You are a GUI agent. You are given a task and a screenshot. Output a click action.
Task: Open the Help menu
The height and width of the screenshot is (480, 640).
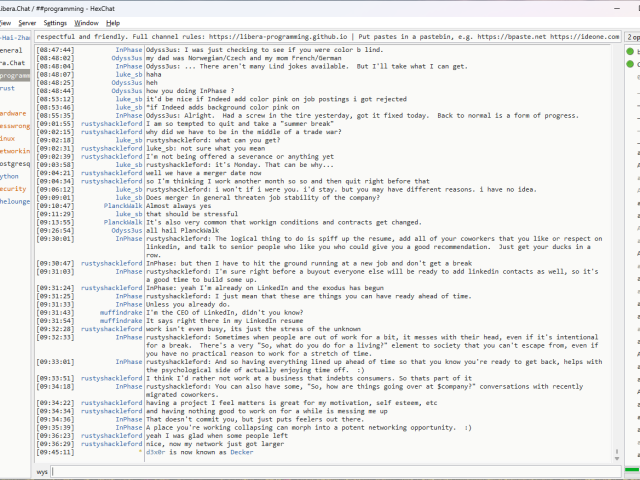tap(113, 22)
